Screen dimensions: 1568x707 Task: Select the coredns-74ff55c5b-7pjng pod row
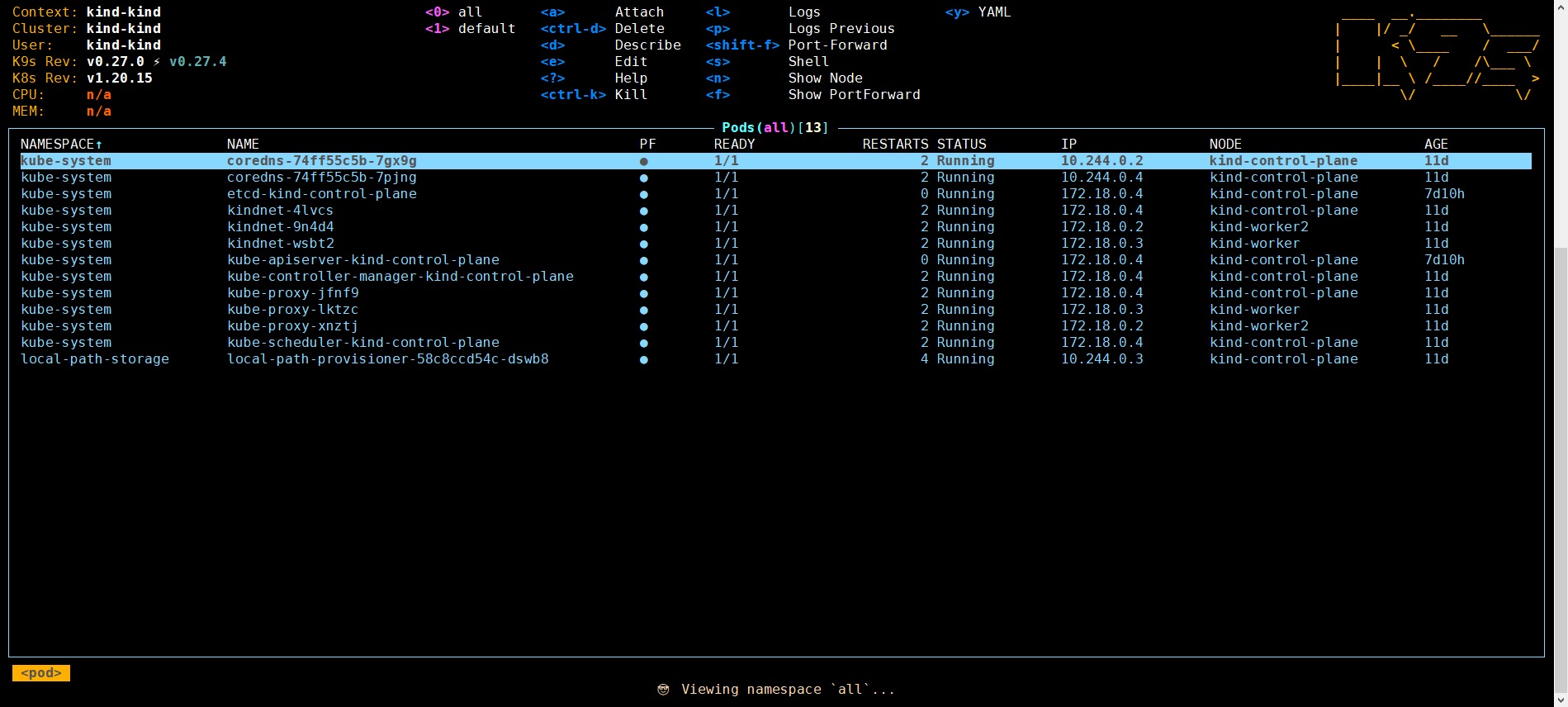(322, 178)
